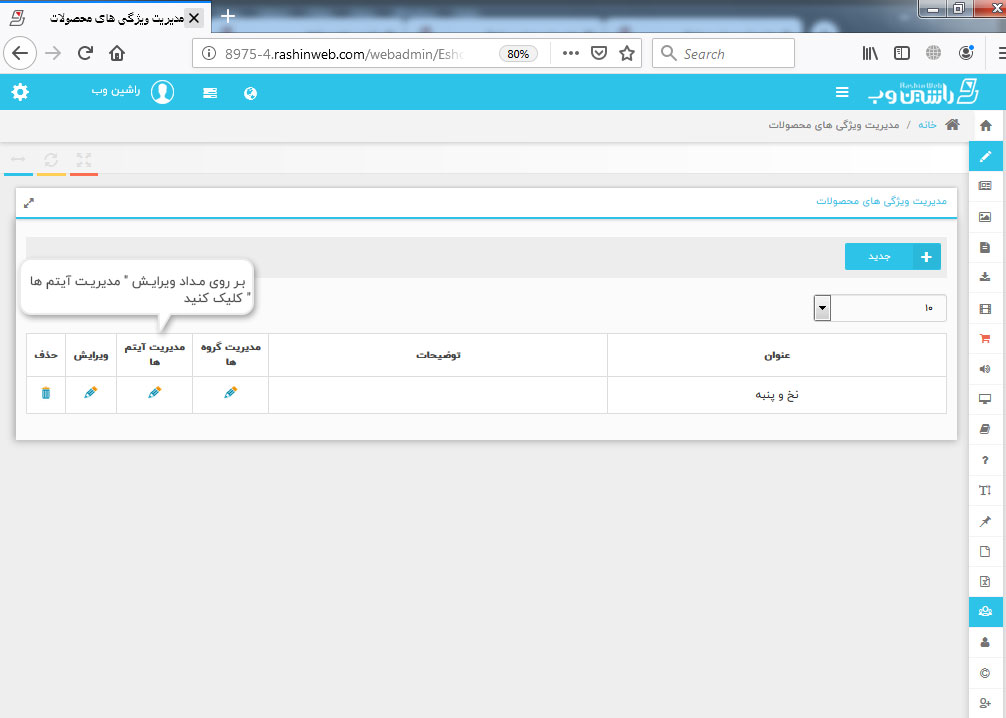Open the settings gear in the top bar
Viewport: 1006px width, 718px height.
pyautogui.click(x=21, y=92)
